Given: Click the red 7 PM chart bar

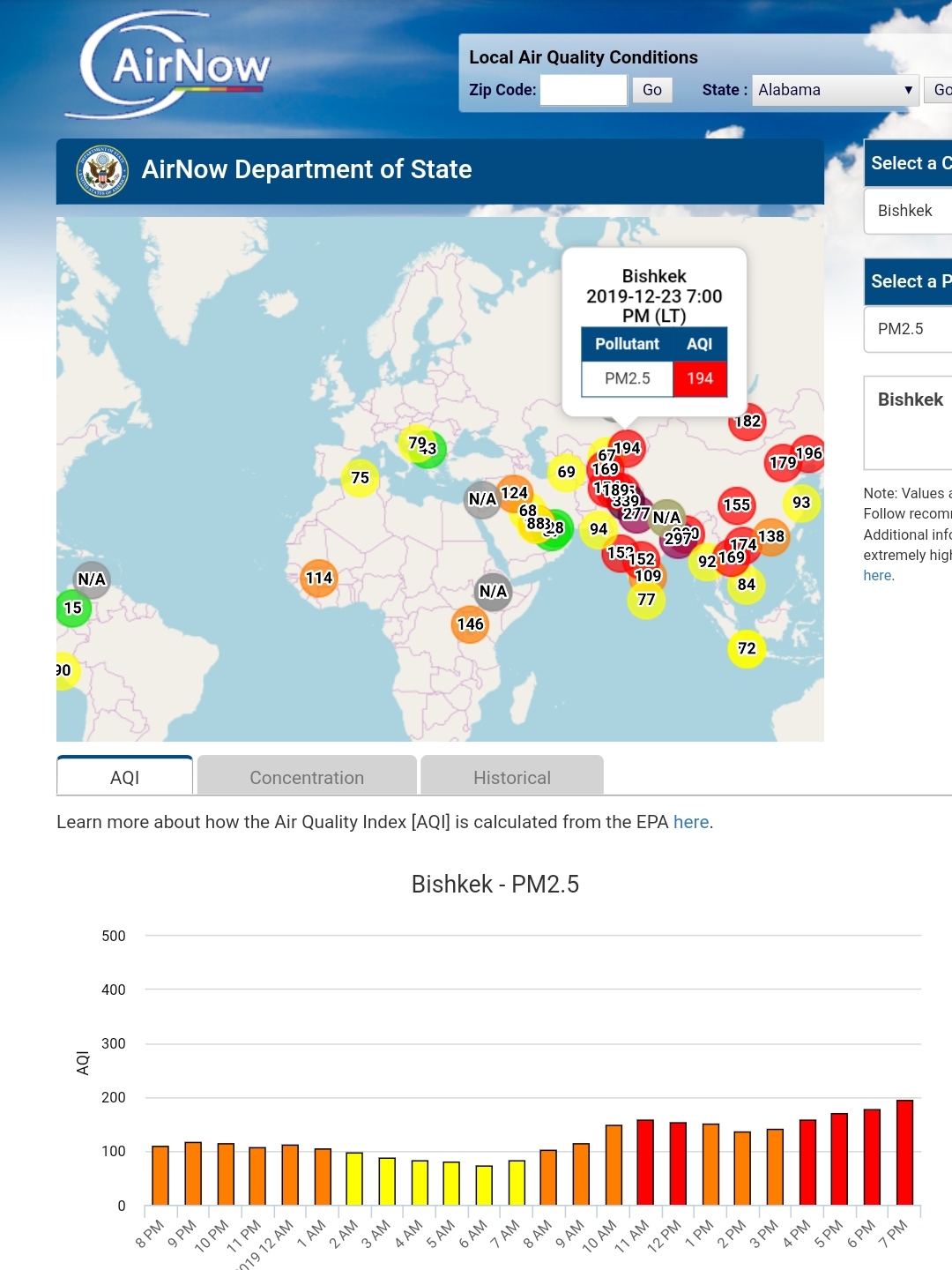Looking at the screenshot, I should (904, 1152).
